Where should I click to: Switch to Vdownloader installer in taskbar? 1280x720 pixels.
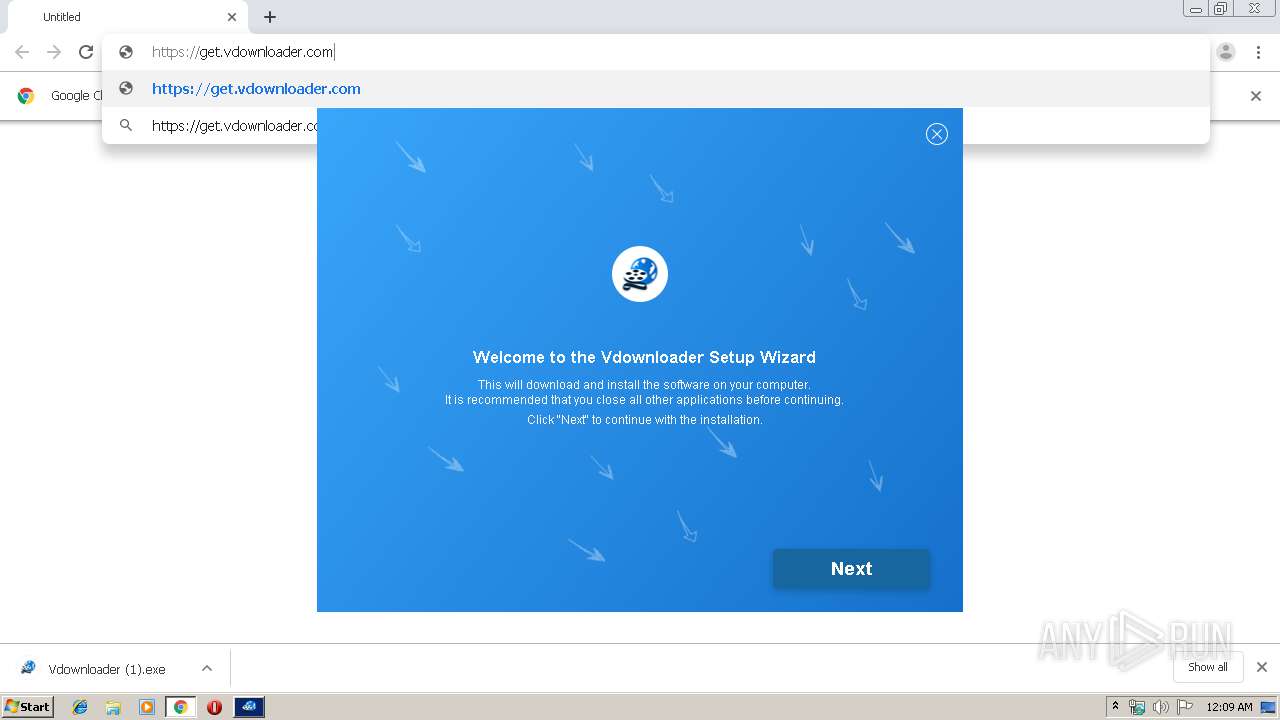point(249,707)
